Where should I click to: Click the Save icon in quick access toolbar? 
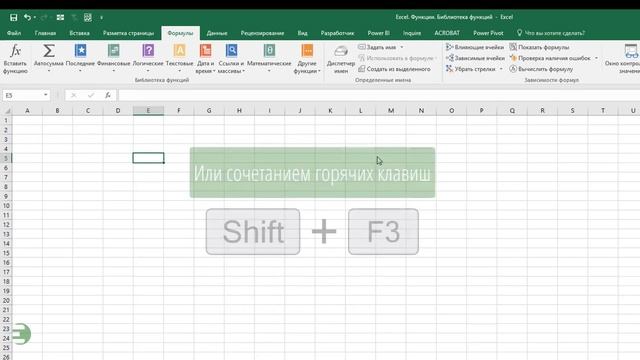point(13,17)
